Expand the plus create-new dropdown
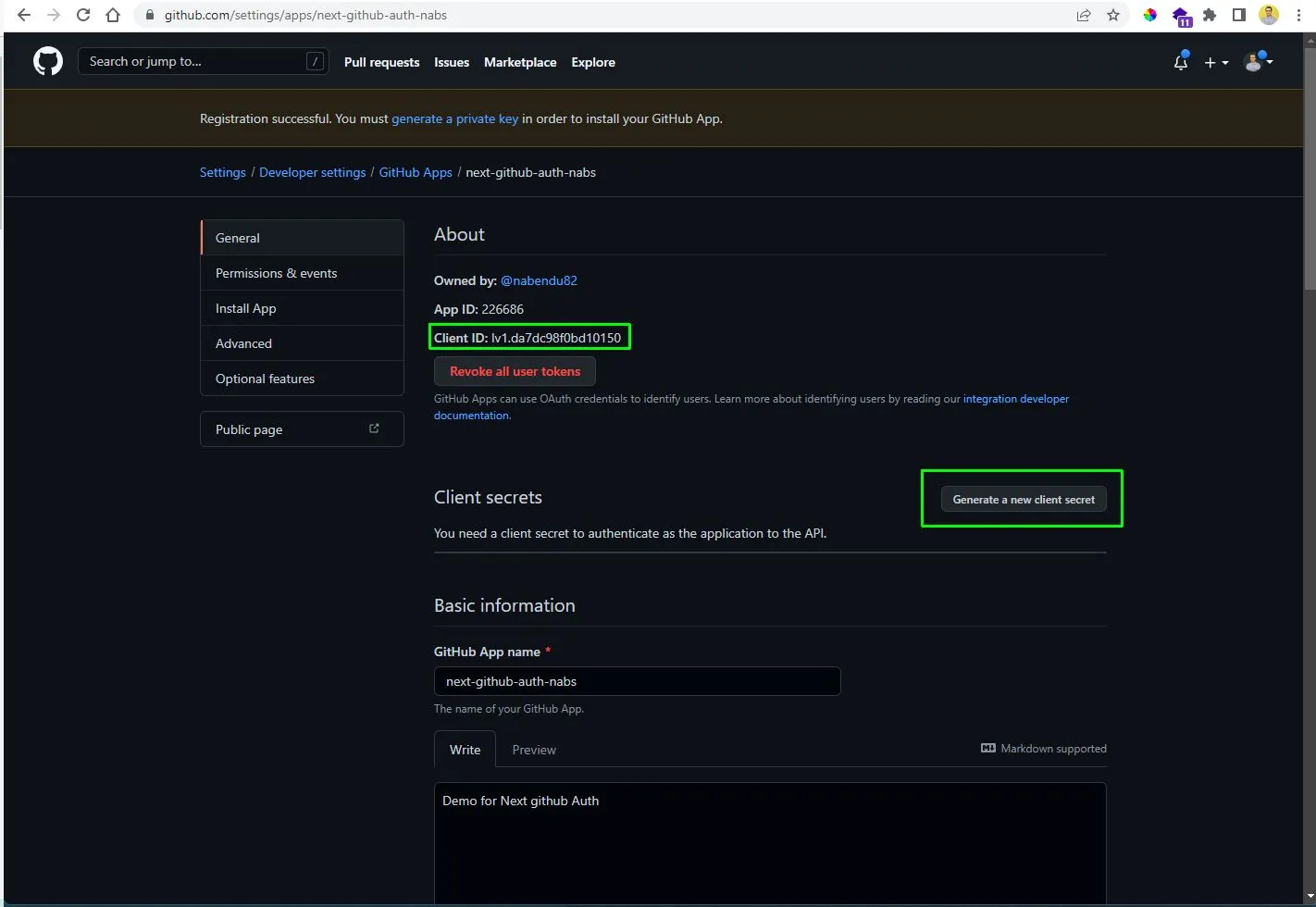Screen dimensions: 1316x907 point(1216,62)
